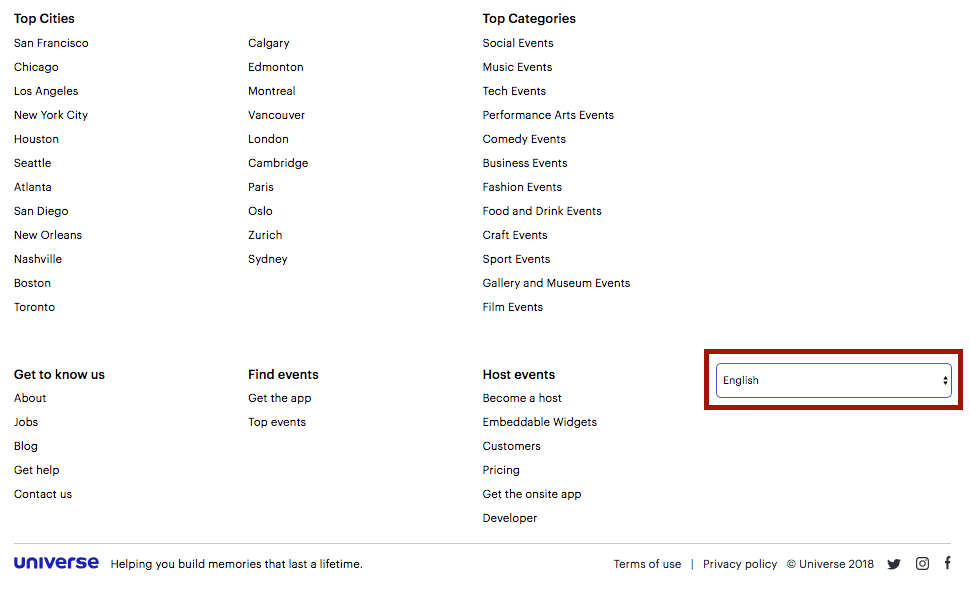Go to Chicago events
This screenshot has width=970, height=599.
[x=36, y=67]
